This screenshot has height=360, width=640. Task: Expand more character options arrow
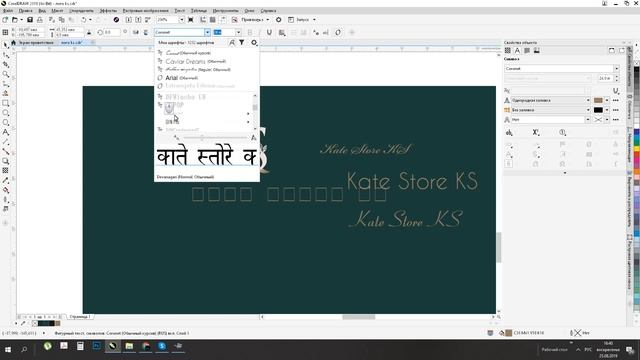[x=565, y=173]
